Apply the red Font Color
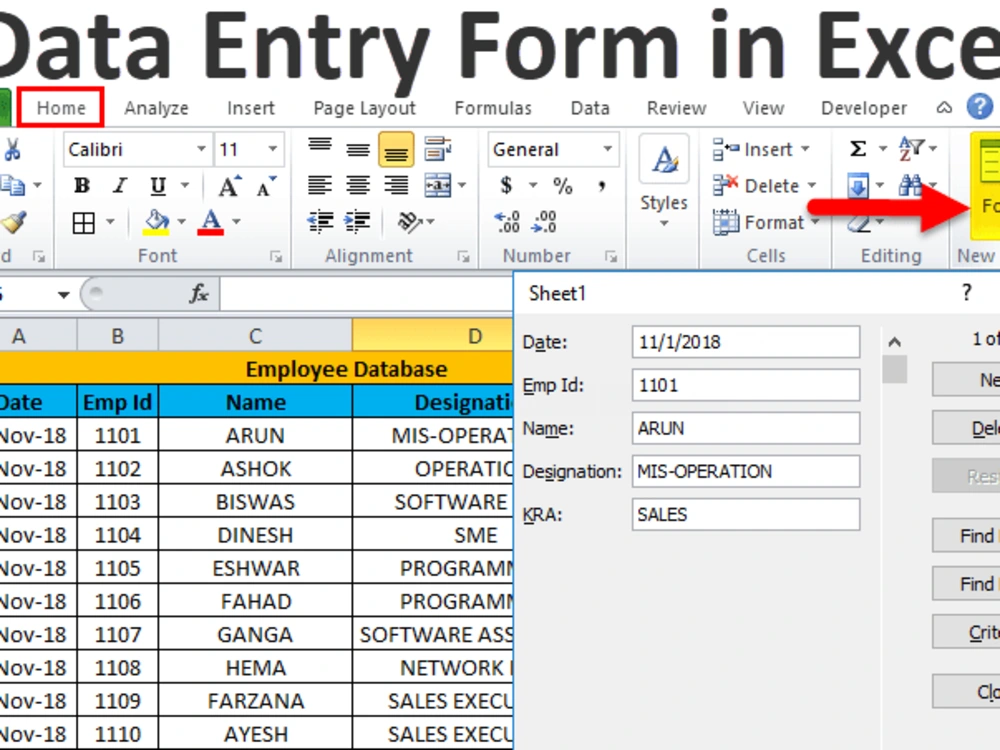Screen dimensions: 1000x750 coord(210,223)
